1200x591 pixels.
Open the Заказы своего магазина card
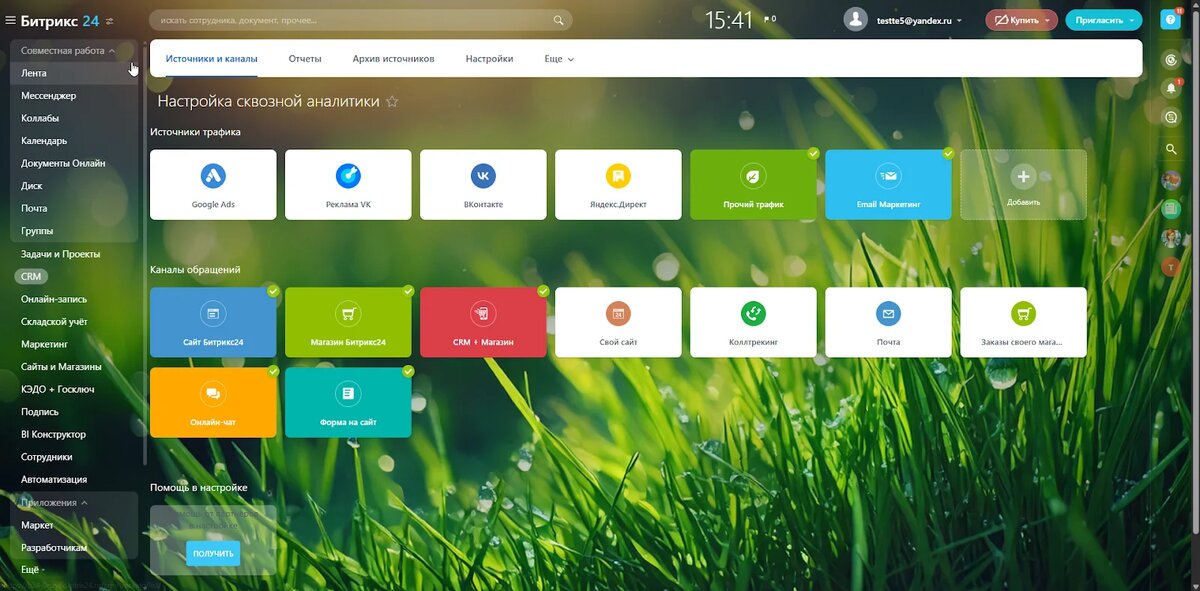1023,322
